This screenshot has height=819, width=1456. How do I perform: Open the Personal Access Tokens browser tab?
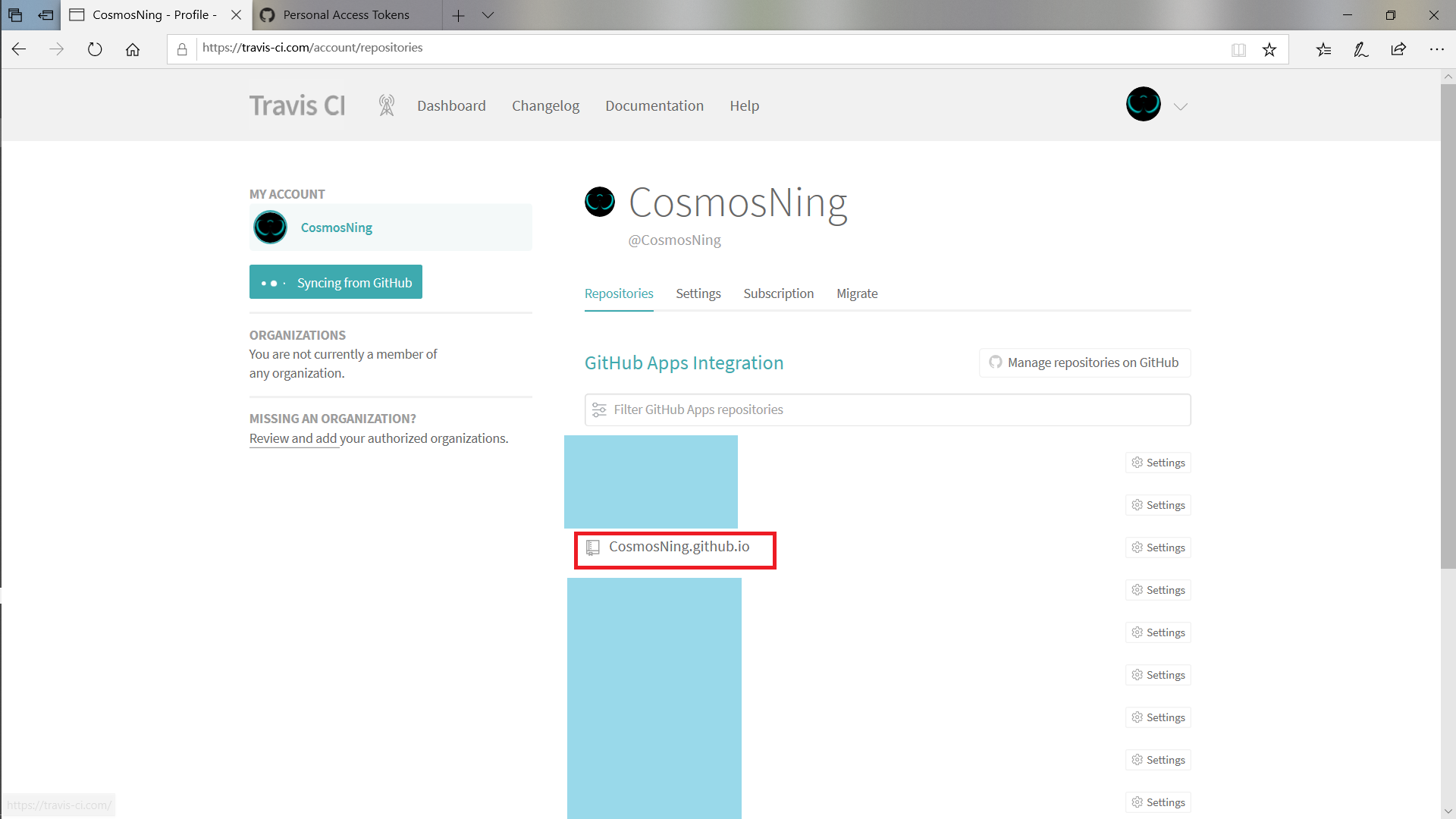pos(346,15)
